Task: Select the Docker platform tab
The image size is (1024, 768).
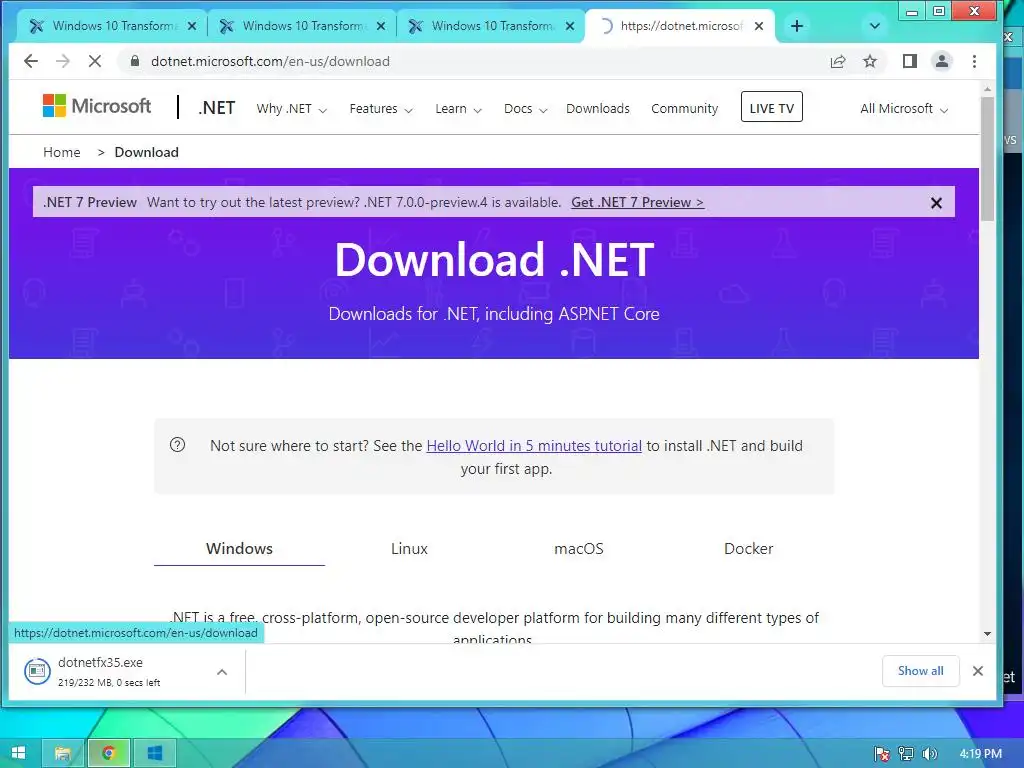Action: pyautogui.click(x=748, y=549)
